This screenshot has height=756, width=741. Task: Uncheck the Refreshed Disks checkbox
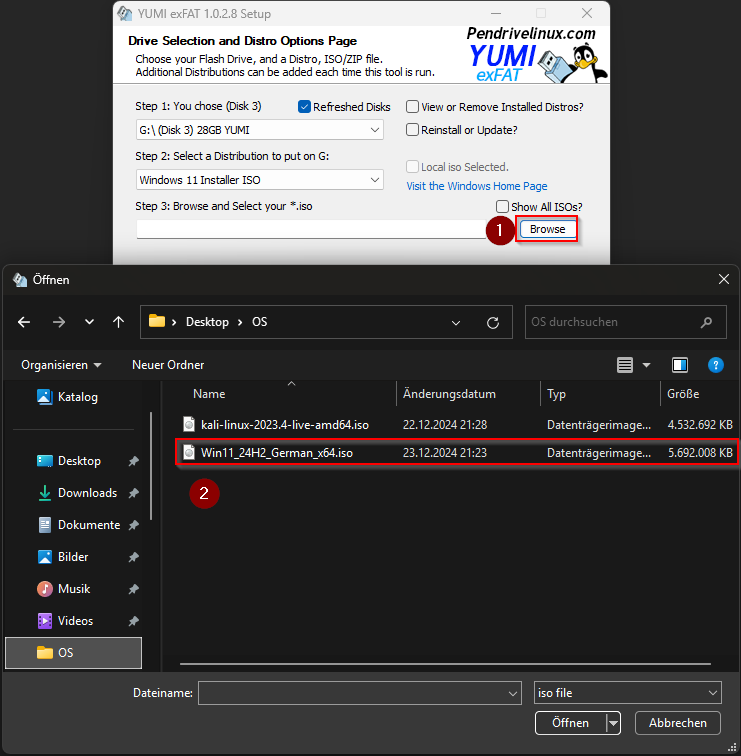click(x=305, y=107)
